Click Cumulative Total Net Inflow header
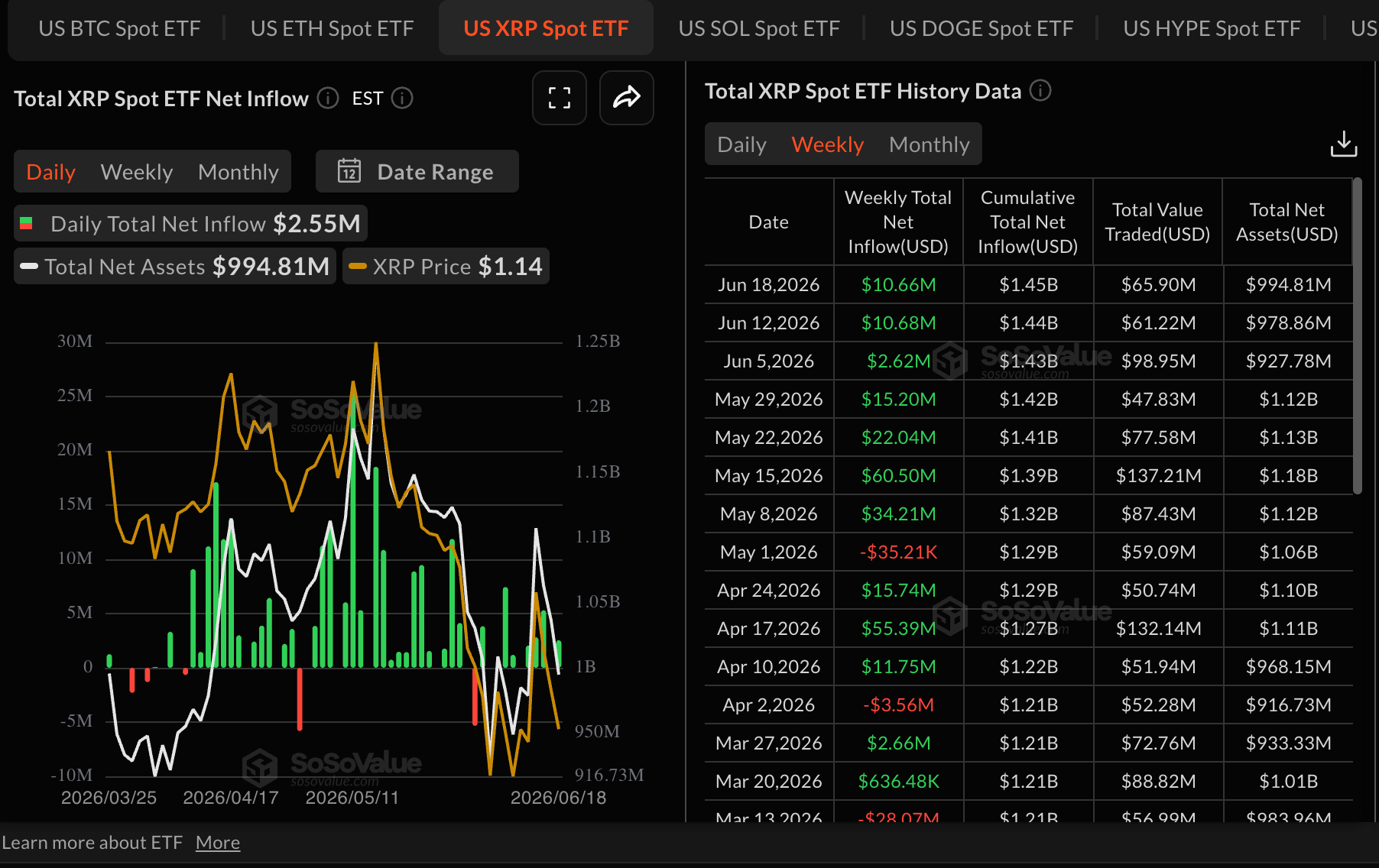This screenshot has width=1379, height=868. pyautogui.click(x=1028, y=222)
